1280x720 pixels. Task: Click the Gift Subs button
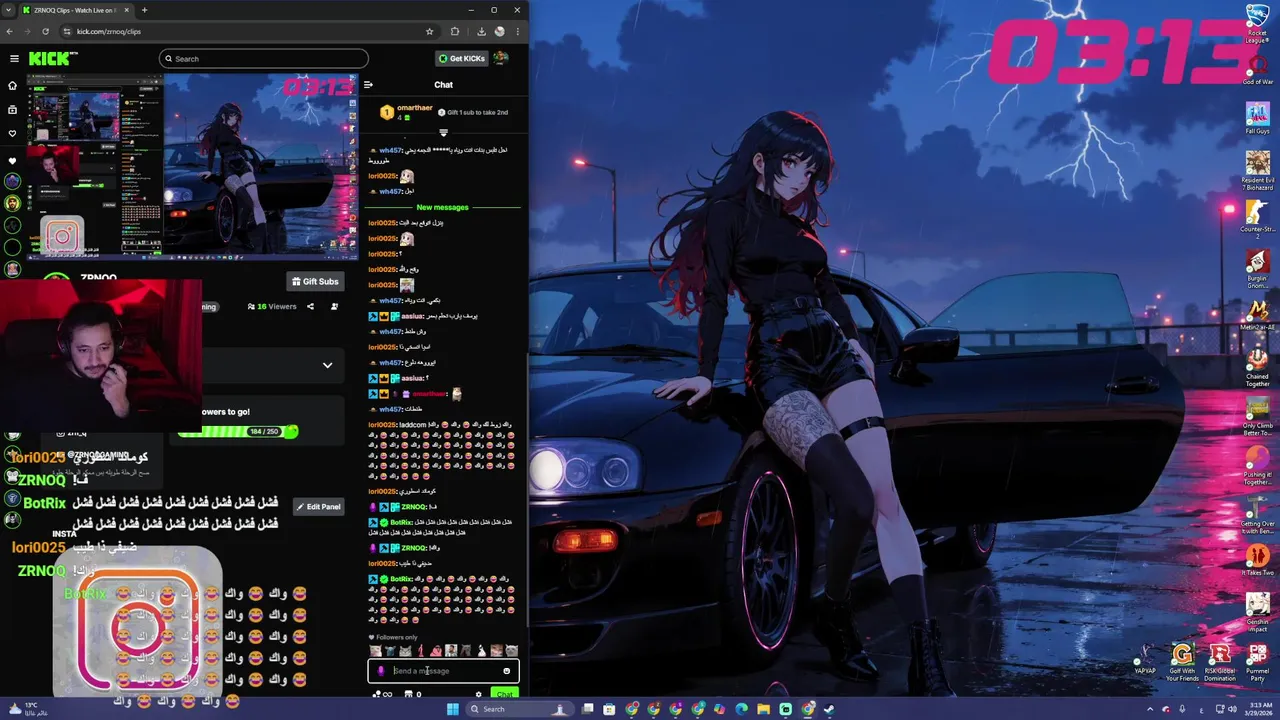point(316,282)
